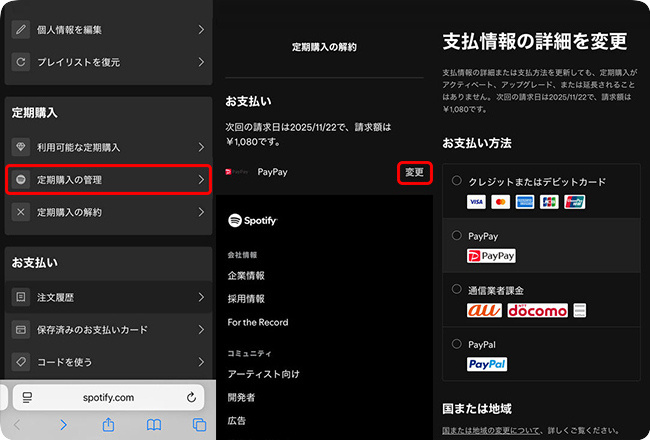Click the restore icon beside プレイリストを復元
Image resolution: width=650 pixels, height=440 pixels.
pos(21,62)
